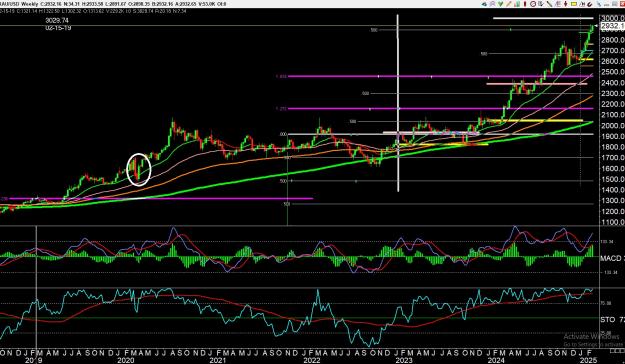Click the 1500.0 price axis label
This screenshot has width=625, height=364.
(x=613, y=179)
